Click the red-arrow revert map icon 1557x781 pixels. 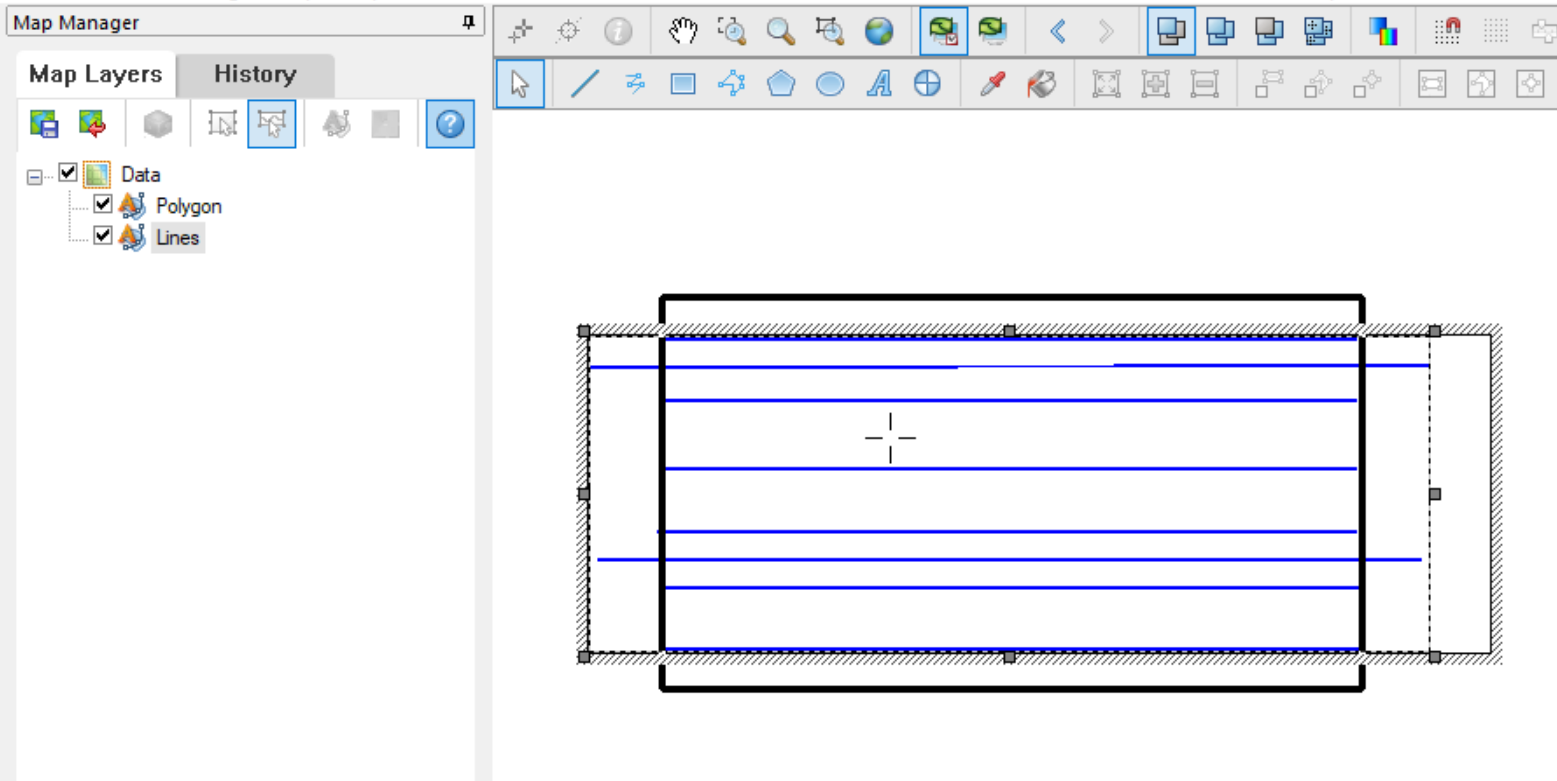coord(93,124)
